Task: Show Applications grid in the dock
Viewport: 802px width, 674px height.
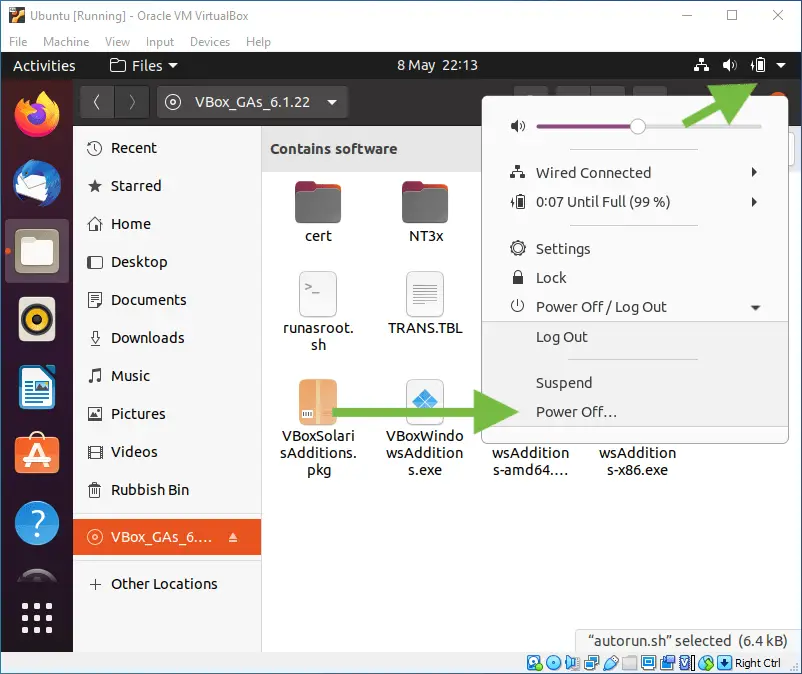Action: (x=37, y=617)
